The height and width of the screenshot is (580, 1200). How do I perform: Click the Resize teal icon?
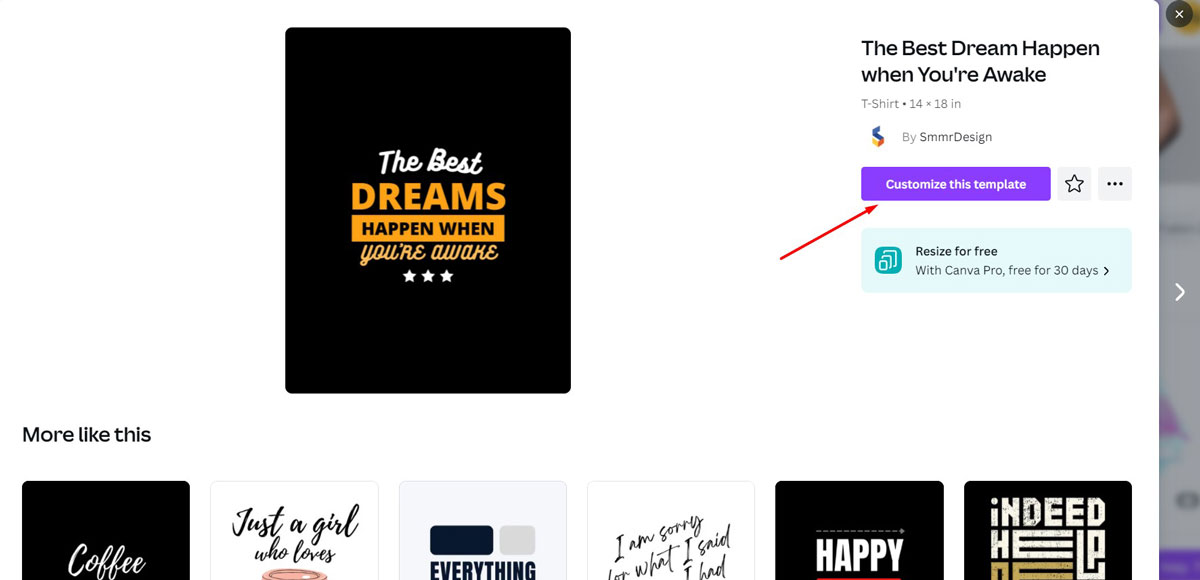(888, 260)
